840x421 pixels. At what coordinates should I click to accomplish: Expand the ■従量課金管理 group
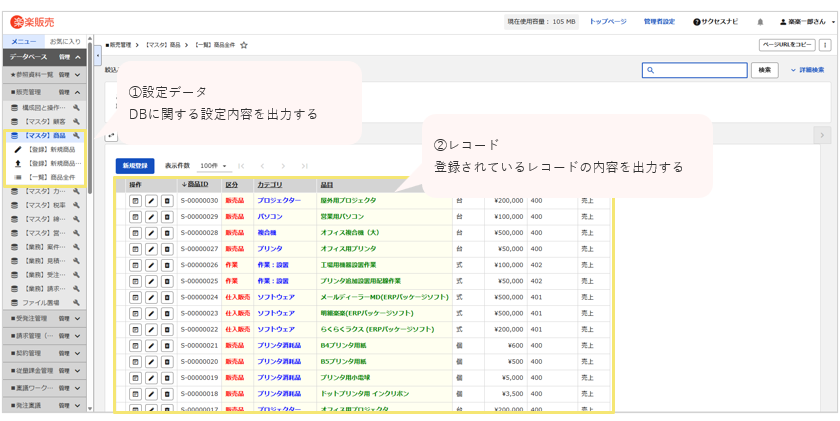[x=78, y=371]
